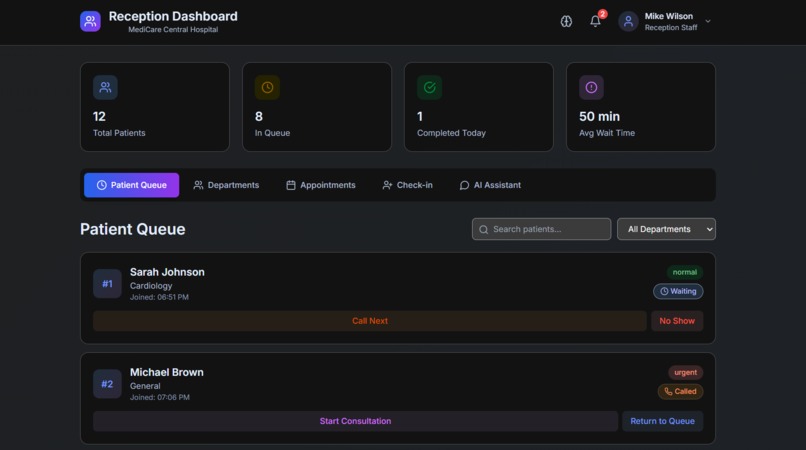
Task: Click the #1 queue position badge
Action: tap(107, 284)
